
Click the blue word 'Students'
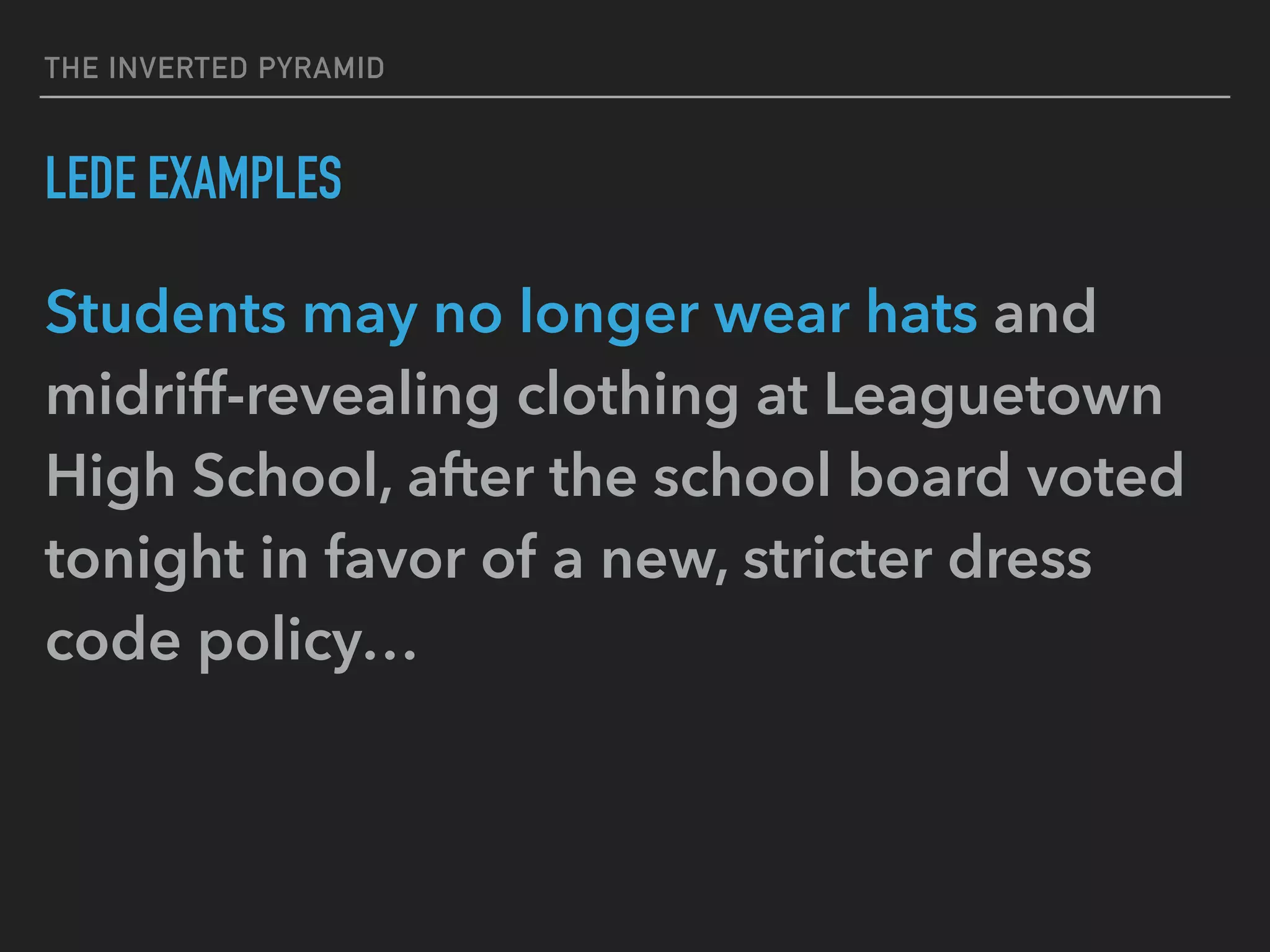(166, 312)
